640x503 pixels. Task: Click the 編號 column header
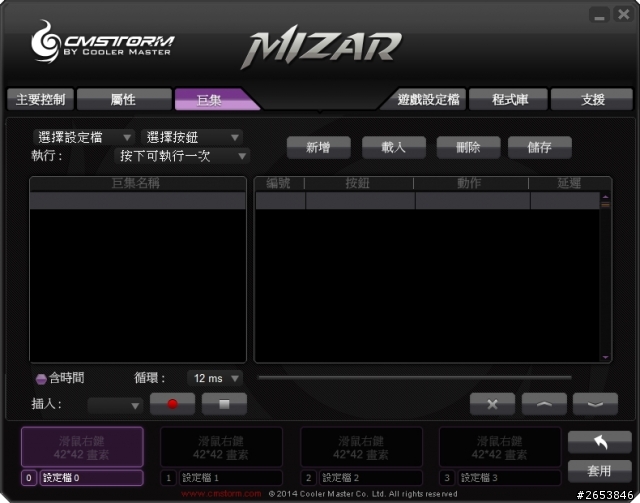[x=279, y=183]
